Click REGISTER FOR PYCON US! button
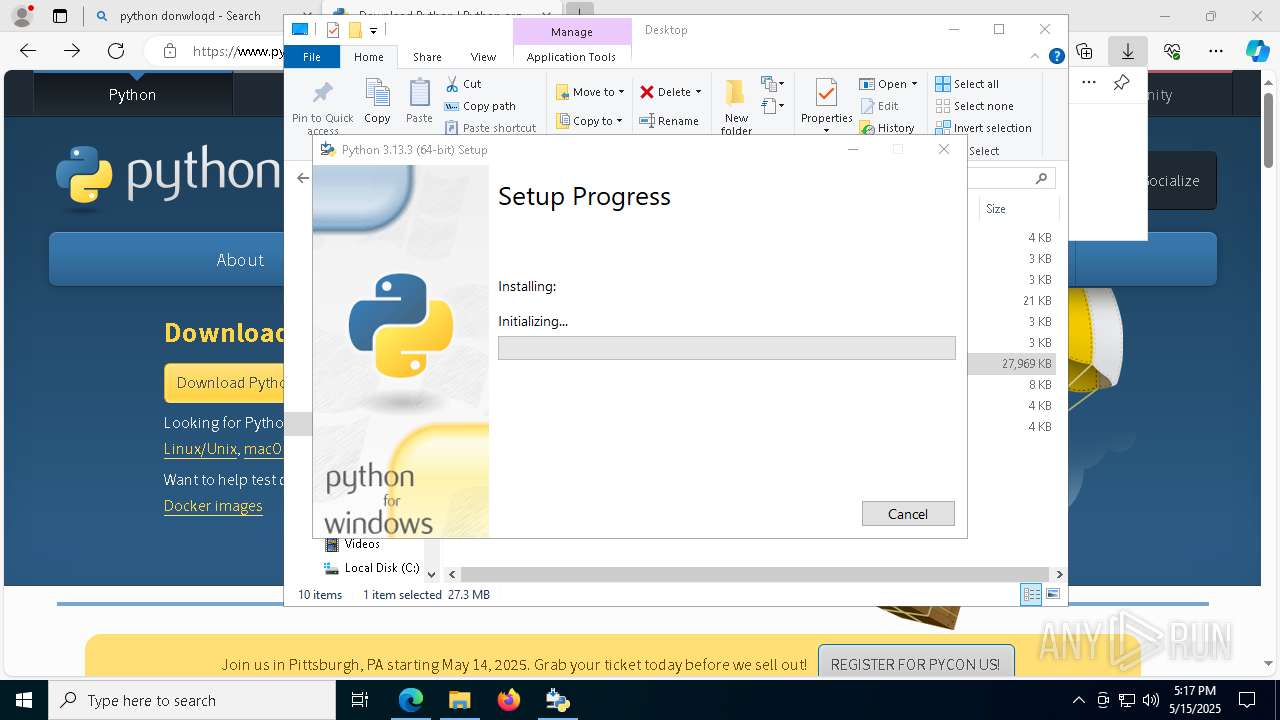Image resolution: width=1280 pixels, height=720 pixels. coord(915,664)
